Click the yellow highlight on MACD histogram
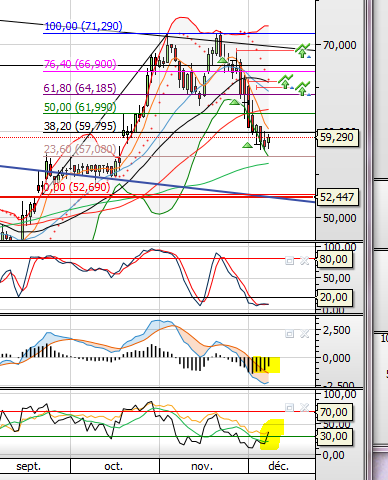Screen dimensions: 388x480 [x=266, y=365]
